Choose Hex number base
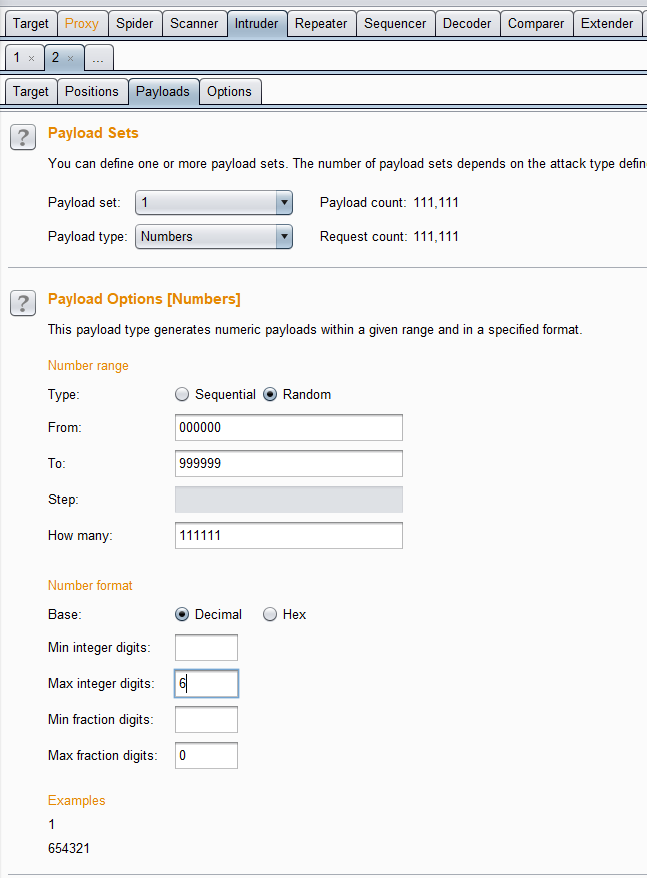The width and height of the screenshot is (647, 878). [270, 614]
